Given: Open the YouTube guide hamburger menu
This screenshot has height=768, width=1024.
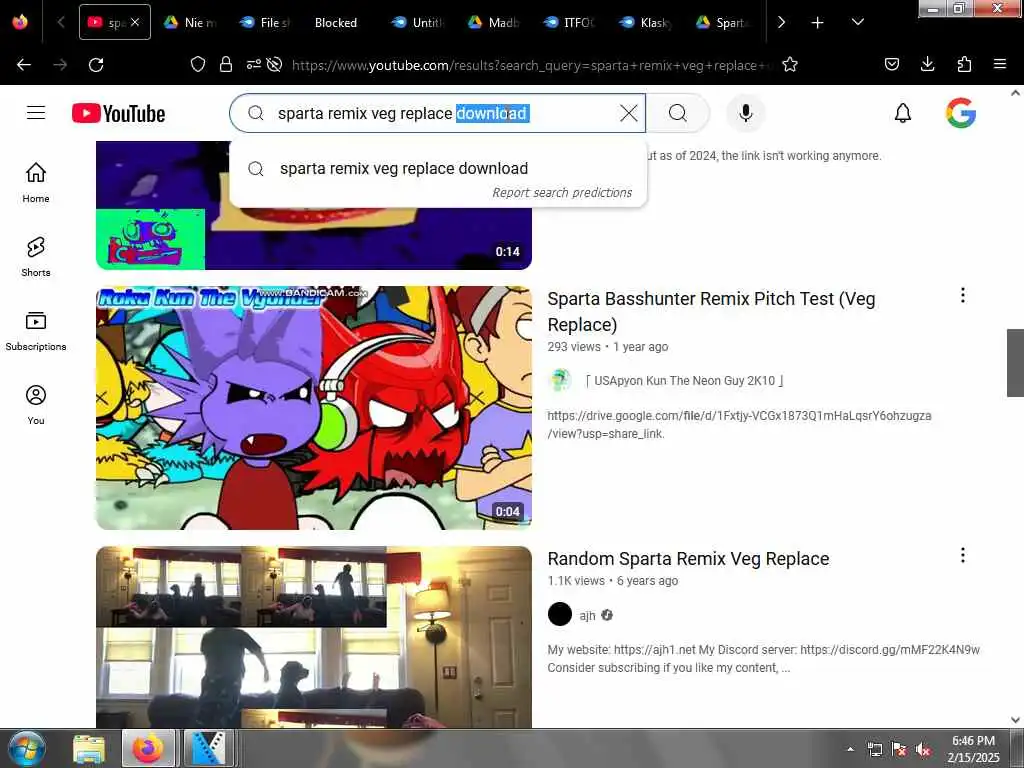Looking at the screenshot, I should click(36, 113).
